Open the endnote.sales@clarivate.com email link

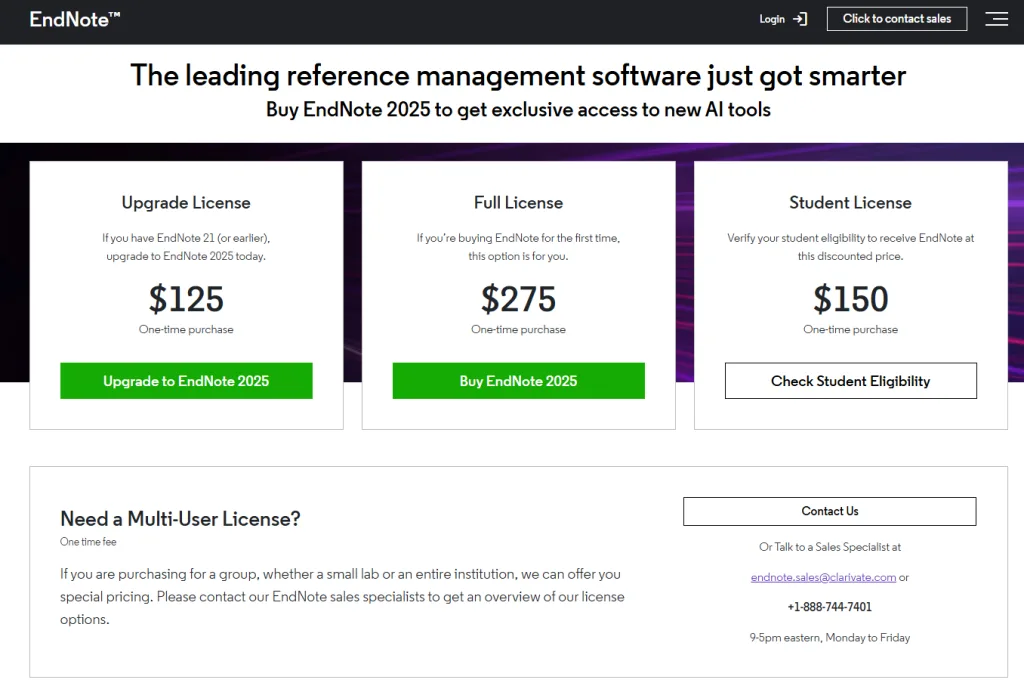click(x=823, y=577)
